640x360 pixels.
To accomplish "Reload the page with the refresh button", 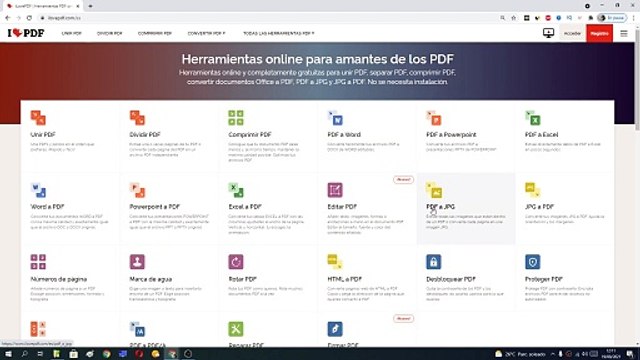I will (29, 18).
